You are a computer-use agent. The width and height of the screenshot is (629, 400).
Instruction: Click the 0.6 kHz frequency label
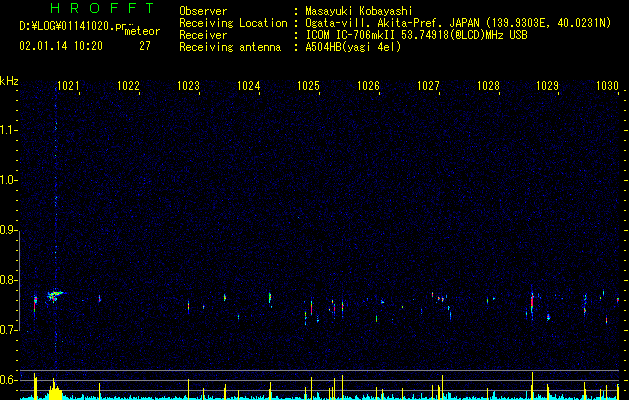tap(8, 380)
